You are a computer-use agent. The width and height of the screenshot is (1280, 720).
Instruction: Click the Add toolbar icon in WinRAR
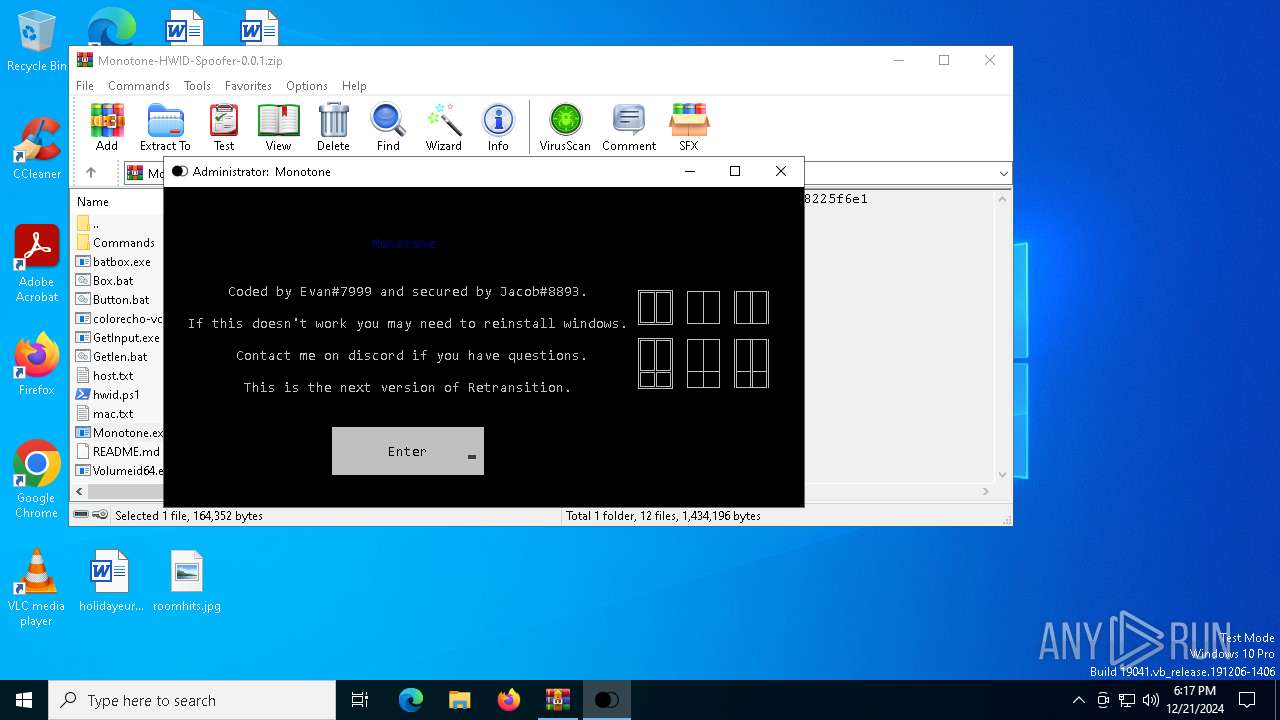[107, 127]
